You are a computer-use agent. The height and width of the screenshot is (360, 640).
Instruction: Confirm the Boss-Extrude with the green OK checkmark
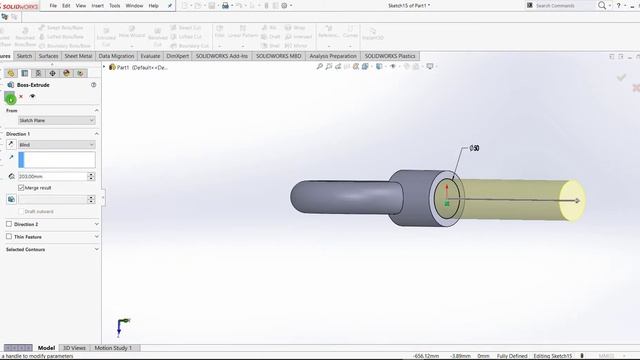(10, 97)
